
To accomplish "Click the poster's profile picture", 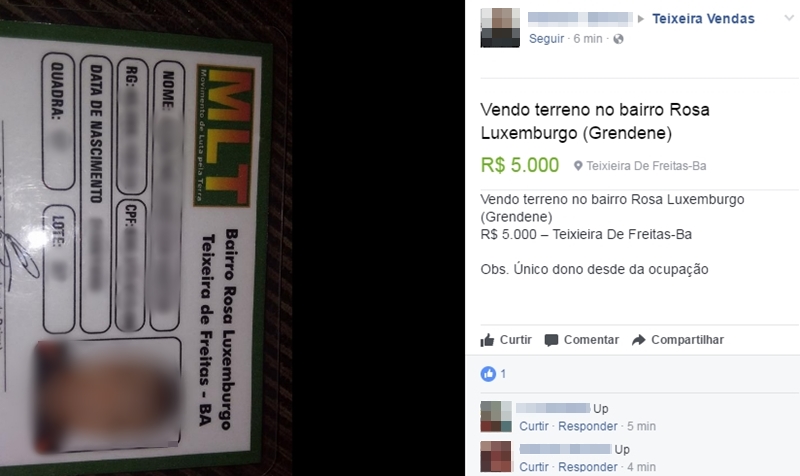I will [500, 28].
